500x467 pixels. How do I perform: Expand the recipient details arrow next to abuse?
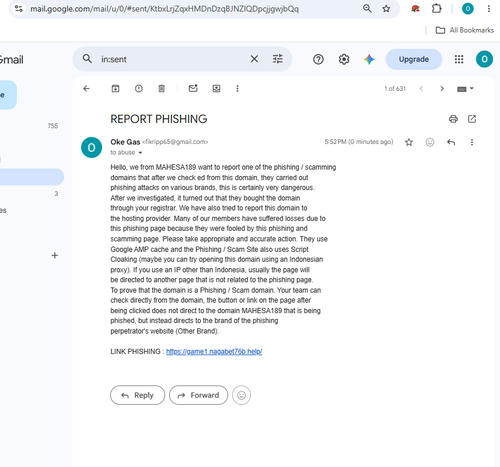coord(140,153)
